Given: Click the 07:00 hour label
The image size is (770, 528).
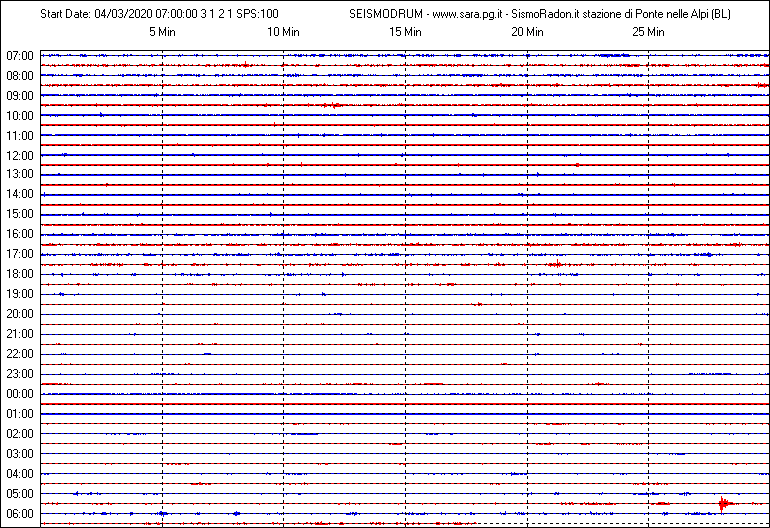Looking at the screenshot, I should point(21,55).
